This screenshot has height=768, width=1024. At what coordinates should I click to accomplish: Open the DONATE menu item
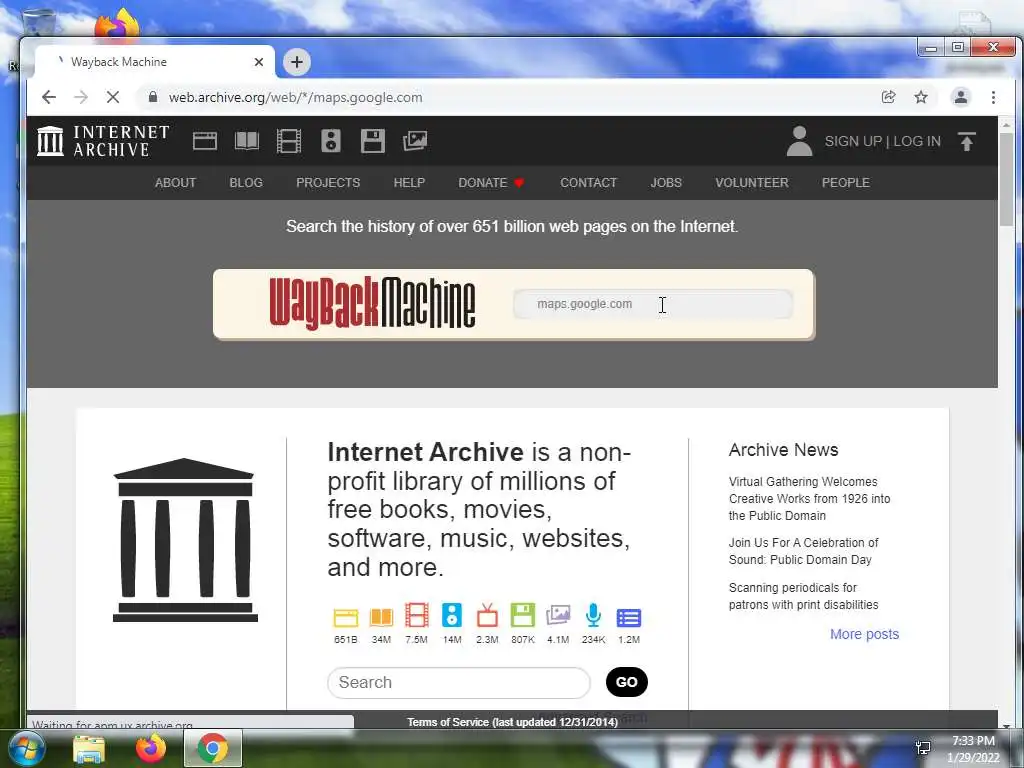click(x=491, y=183)
